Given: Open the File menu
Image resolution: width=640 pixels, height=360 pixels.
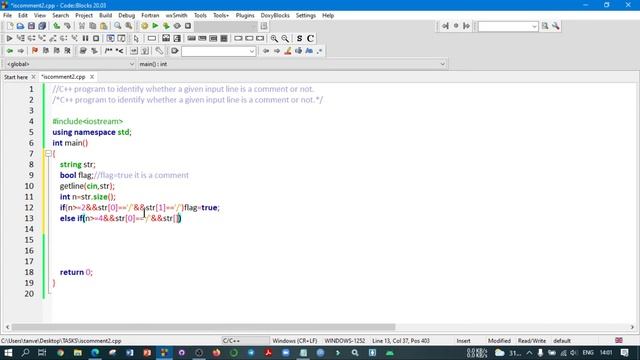Looking at the screenshot, I should click(x=7, y=15).
